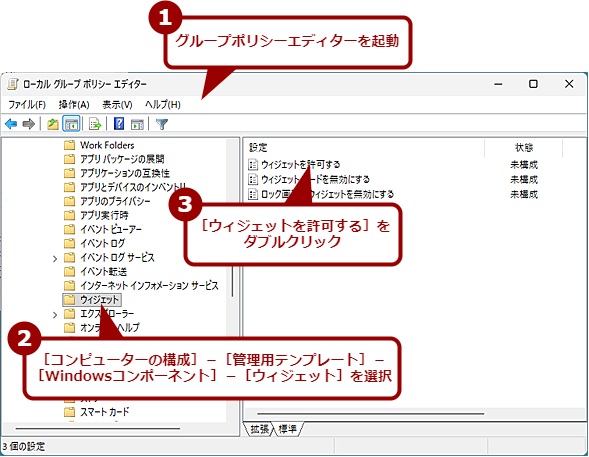The width and height of the screenshot is (589, 457).
Task: Switch to the 標準 tab
Action: (x=288, y=429)
